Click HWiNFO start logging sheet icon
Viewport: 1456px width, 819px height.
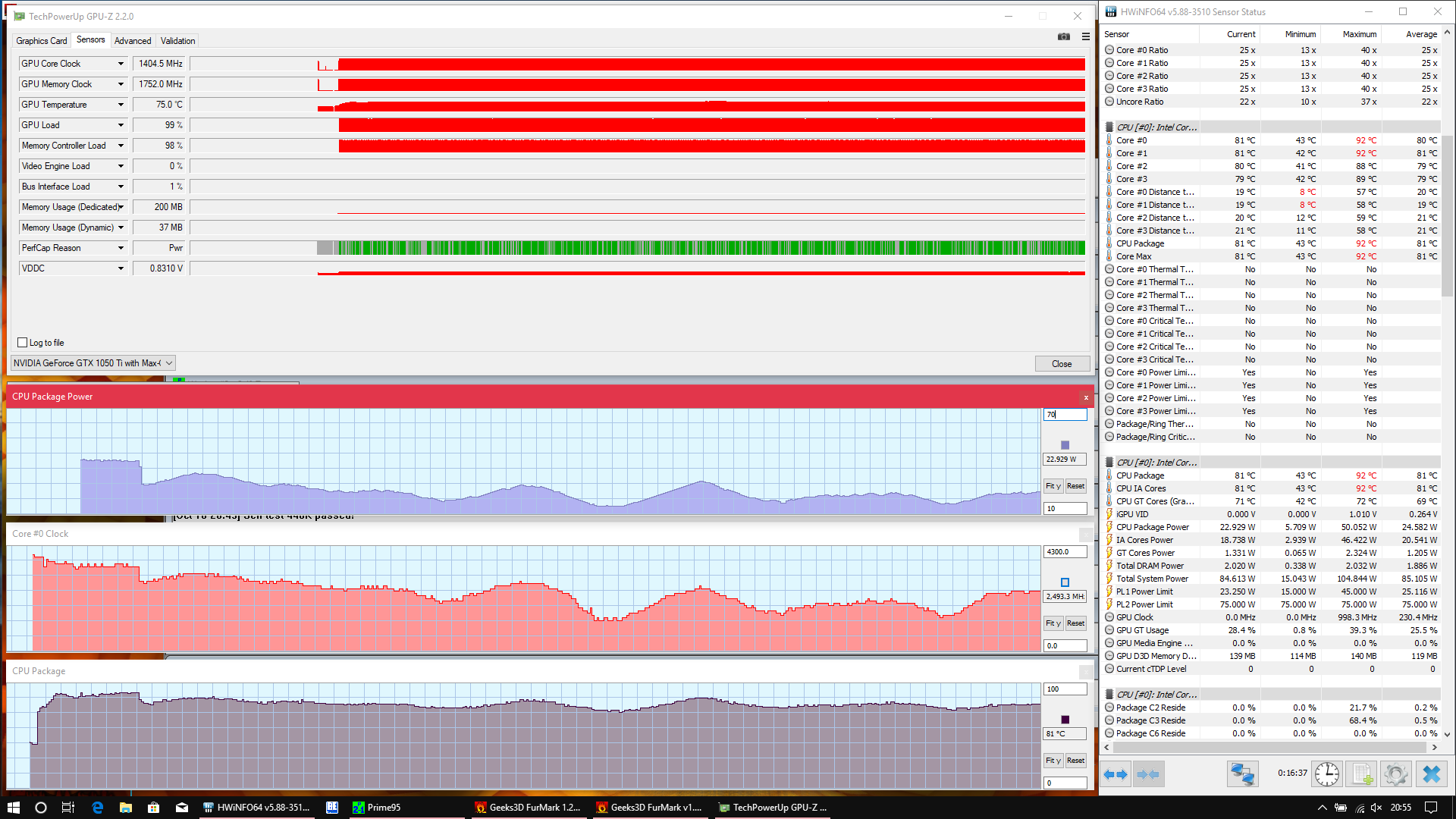1362,774
